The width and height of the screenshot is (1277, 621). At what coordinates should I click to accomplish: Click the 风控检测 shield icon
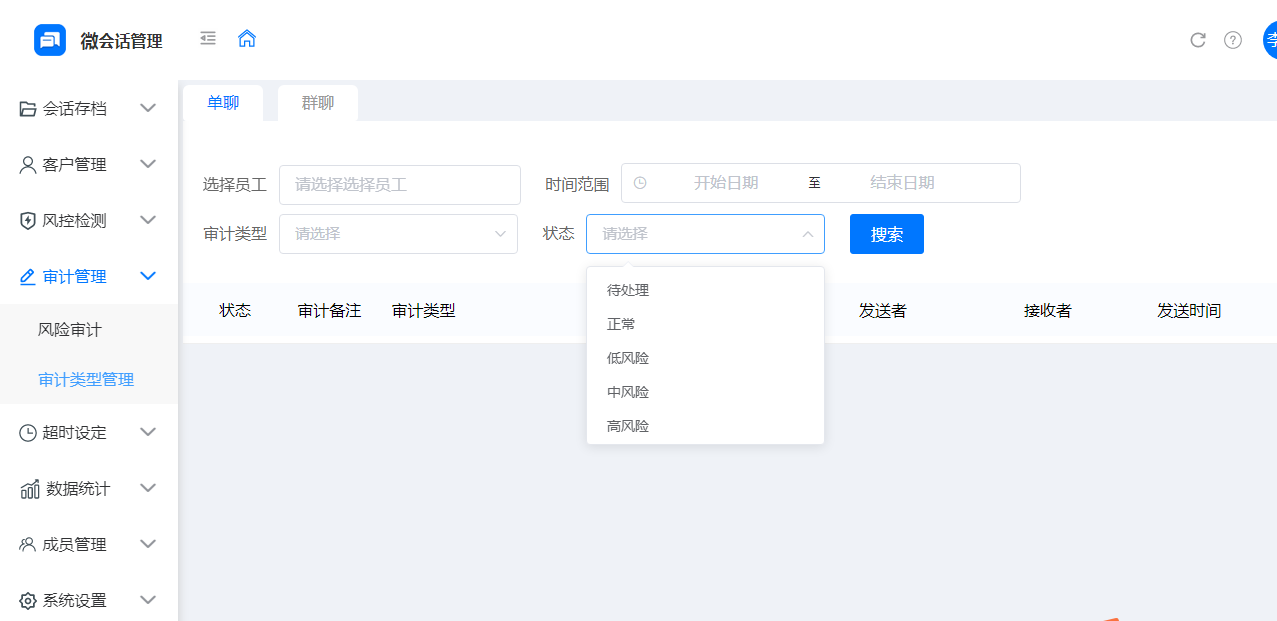[x=27, y=220]
